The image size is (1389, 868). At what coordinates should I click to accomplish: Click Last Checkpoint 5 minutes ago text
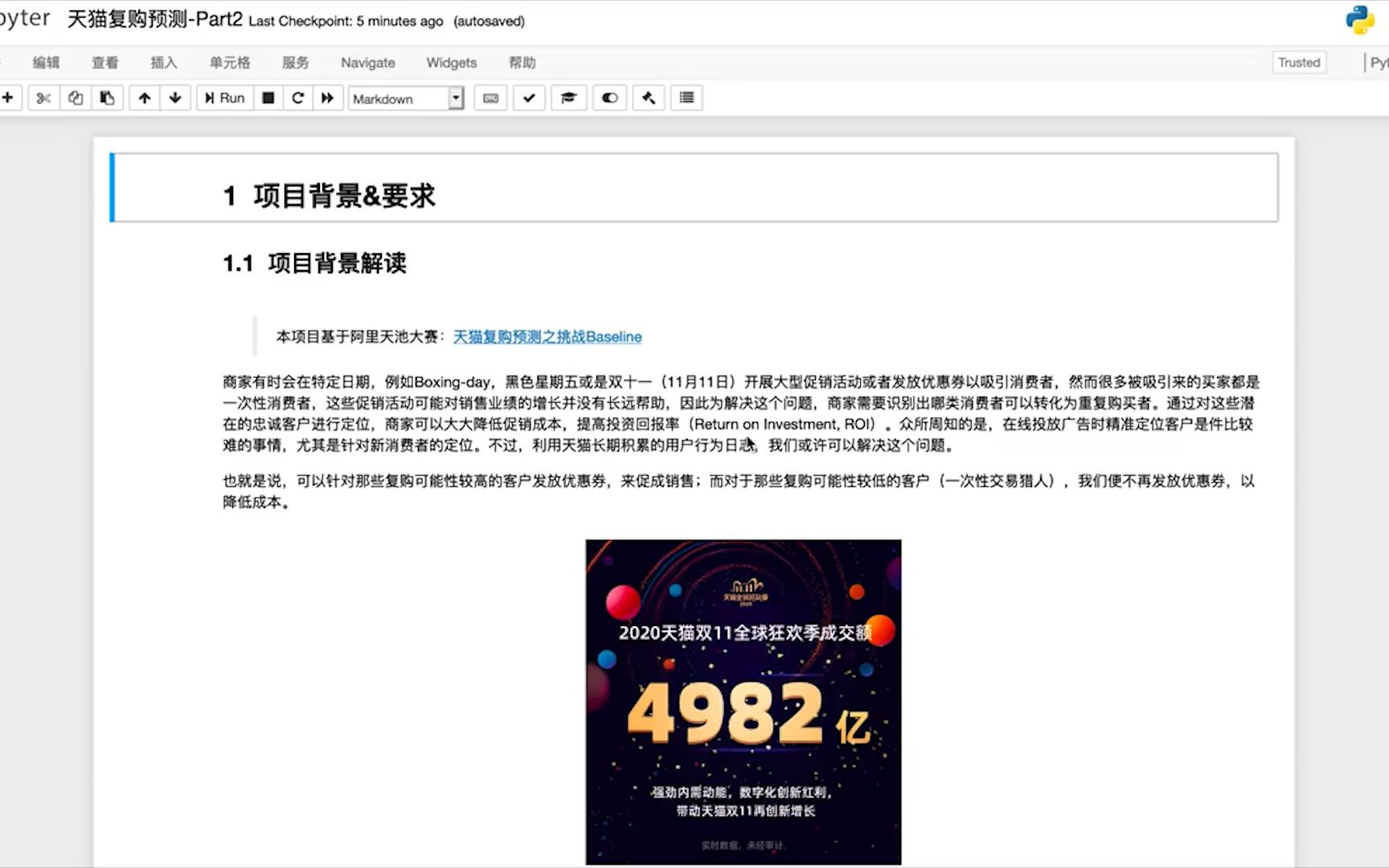coord(346,21)
